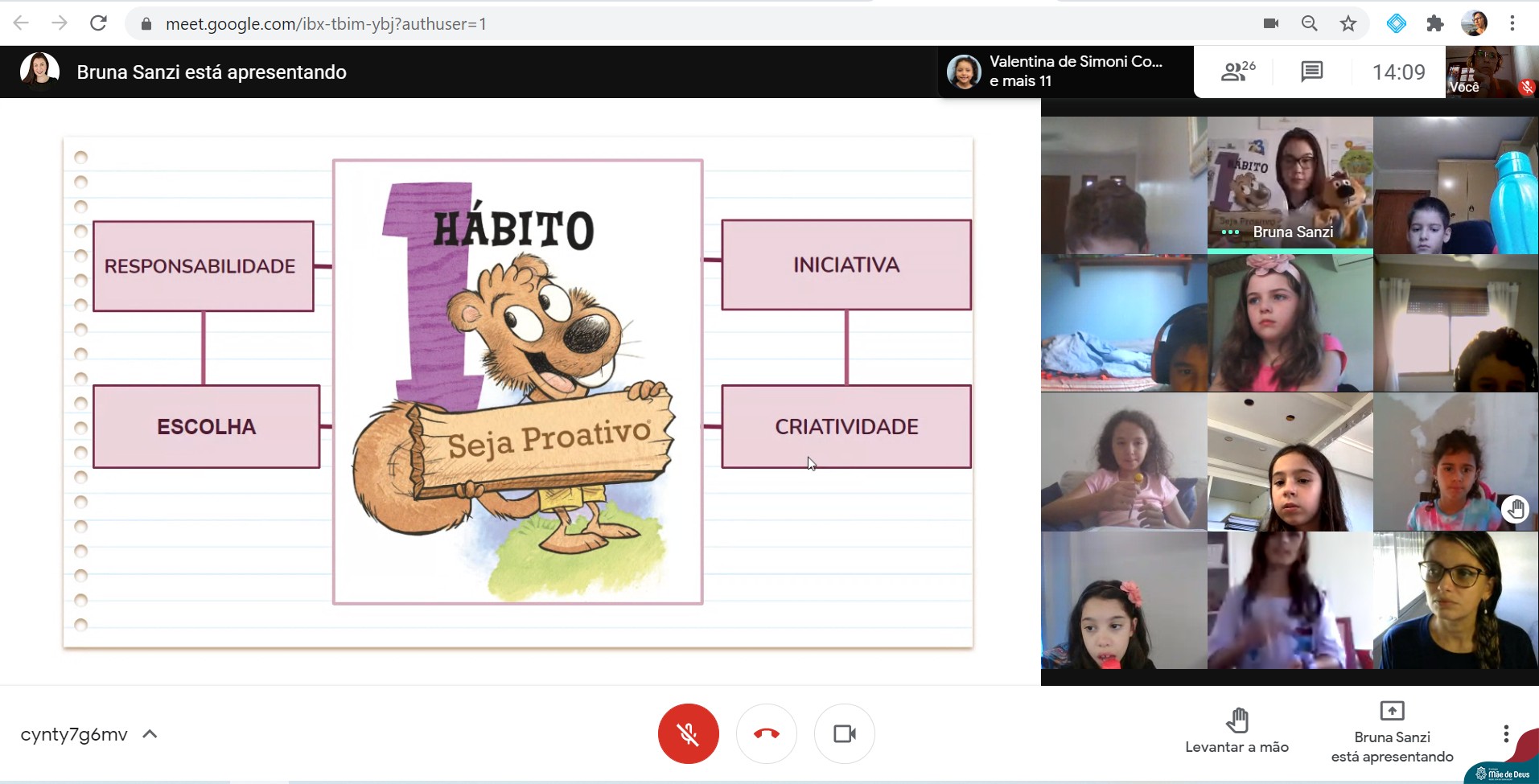
Task: Click the address bar URL field
Action: click(644, 23)
